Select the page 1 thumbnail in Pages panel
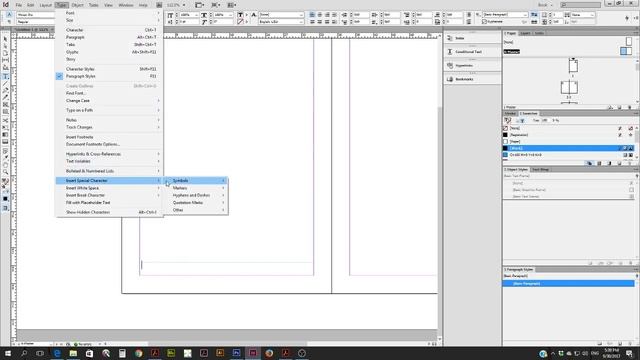 [x=573, y=66]
